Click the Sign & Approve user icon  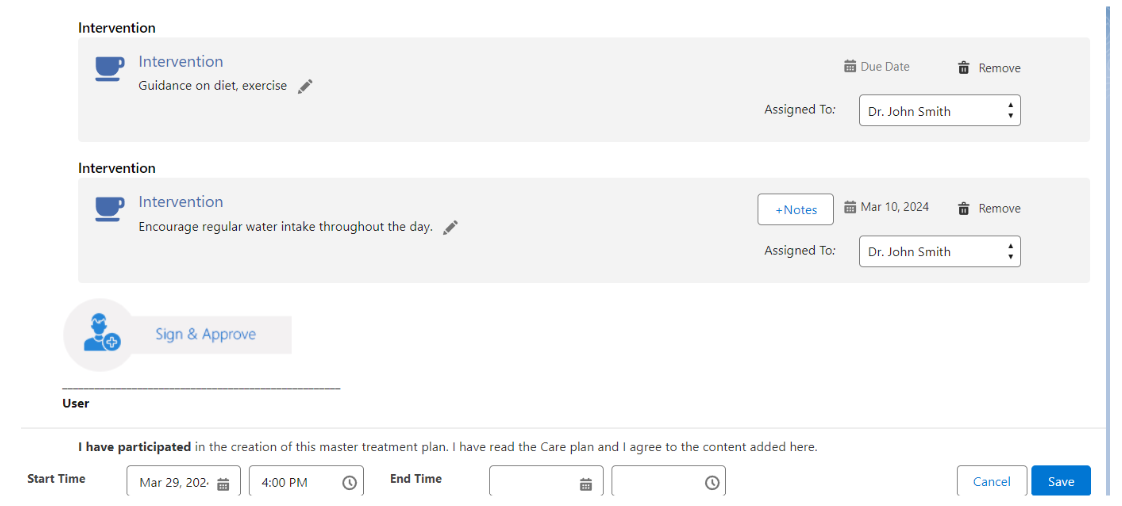101,334
